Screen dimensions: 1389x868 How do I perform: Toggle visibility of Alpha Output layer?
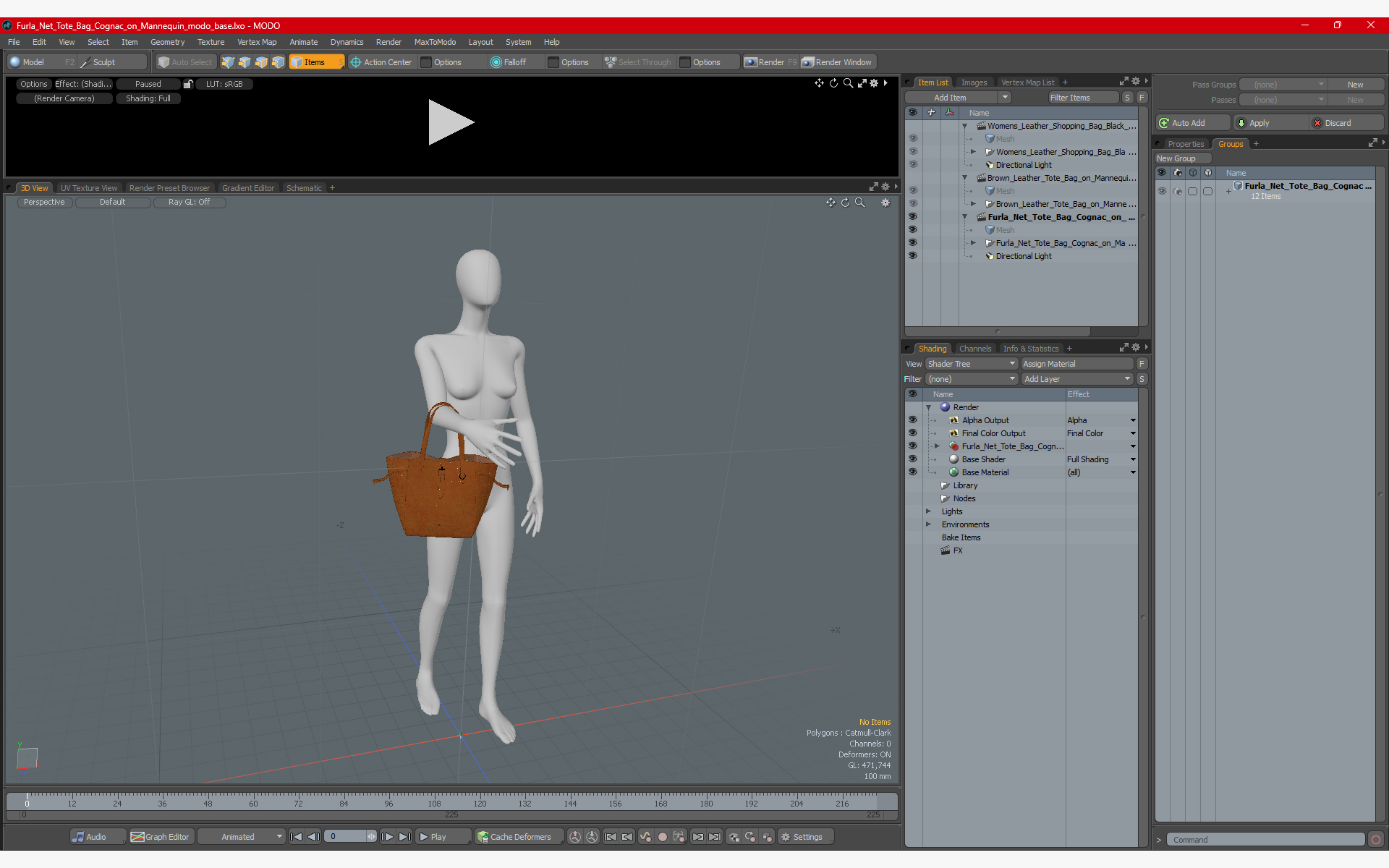[913, 420]
